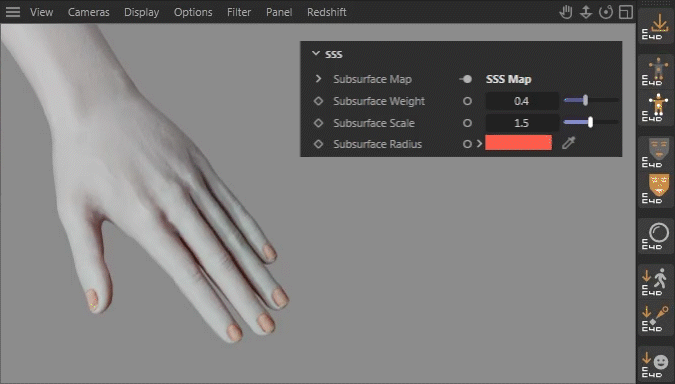Image resolution: width=675 pixels, height=384 pixels.
Task: Click the E4D import smiley face icon
Action: (x=656, y=364)
